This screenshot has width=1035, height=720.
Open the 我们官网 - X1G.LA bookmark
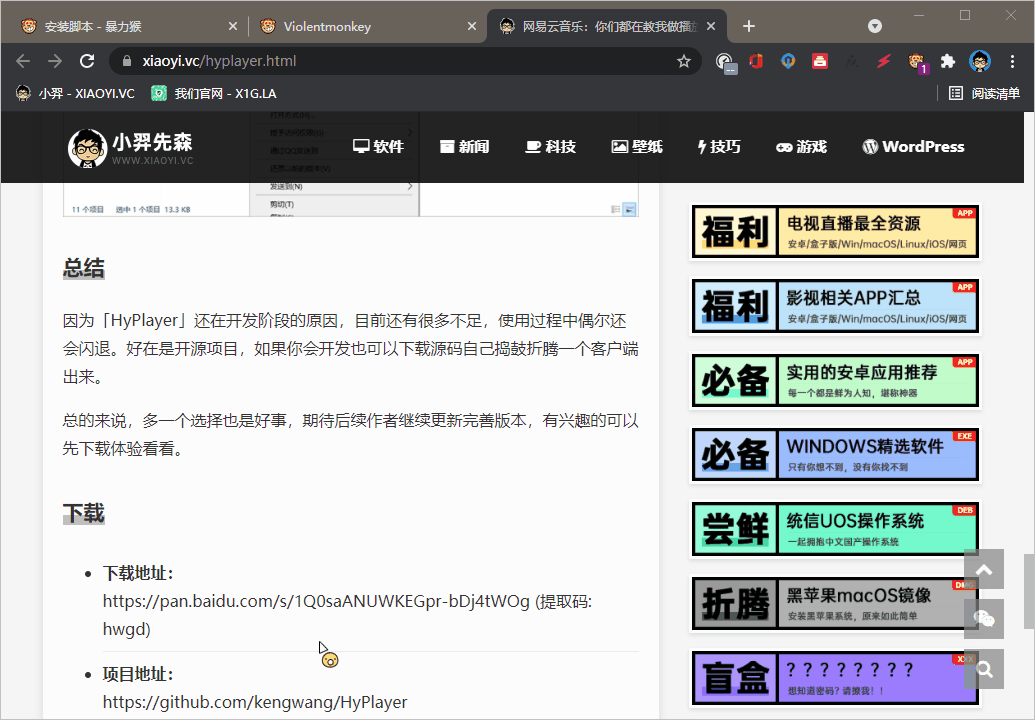coord(214,93)
